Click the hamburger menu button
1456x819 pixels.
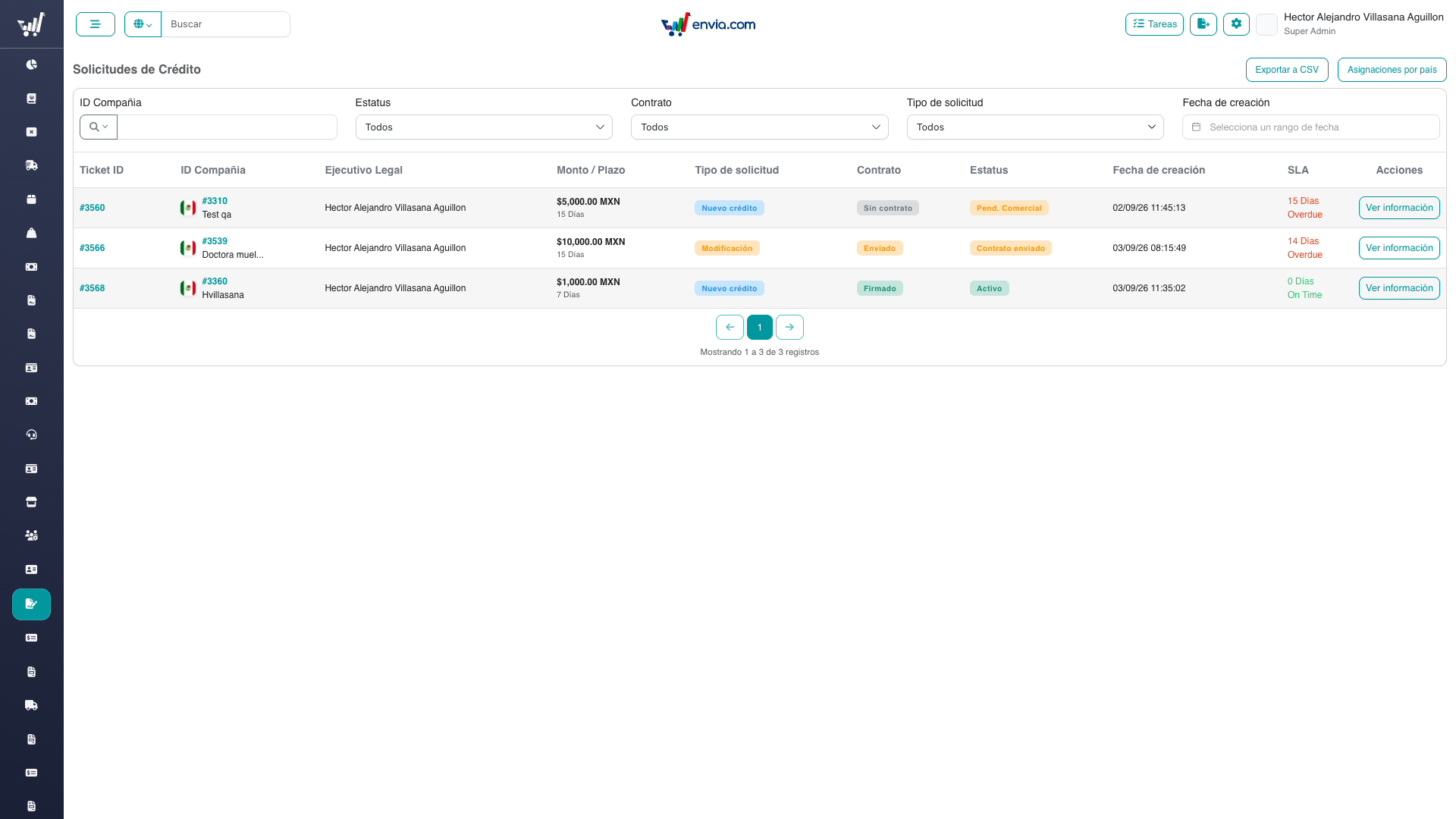tap(96, 24)
